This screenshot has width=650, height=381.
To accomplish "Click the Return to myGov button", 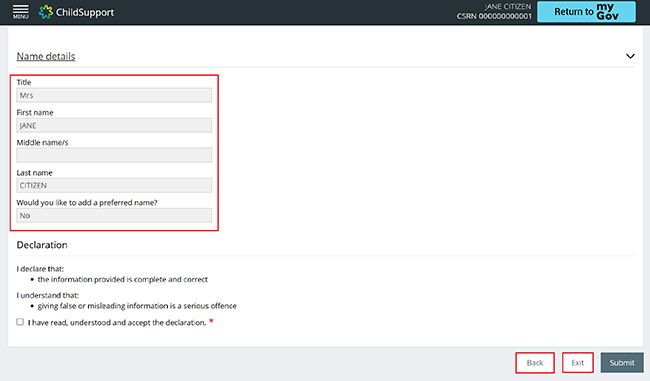I will pyautogui.click(x=586, y=12).
